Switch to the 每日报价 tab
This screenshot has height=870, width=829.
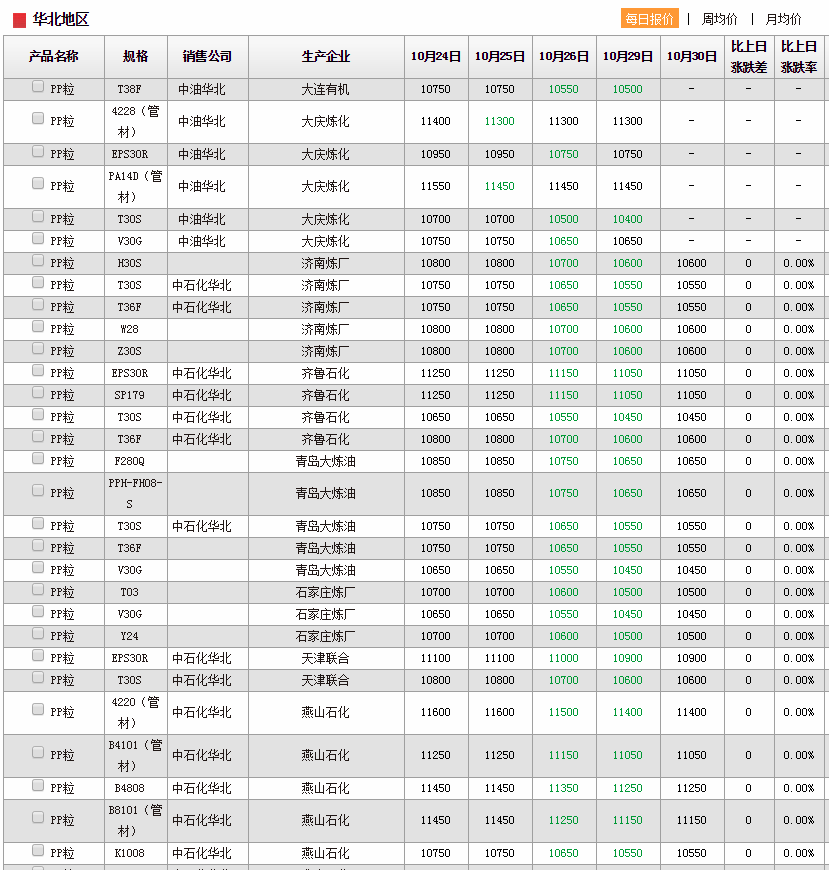[x=649, y=19]
